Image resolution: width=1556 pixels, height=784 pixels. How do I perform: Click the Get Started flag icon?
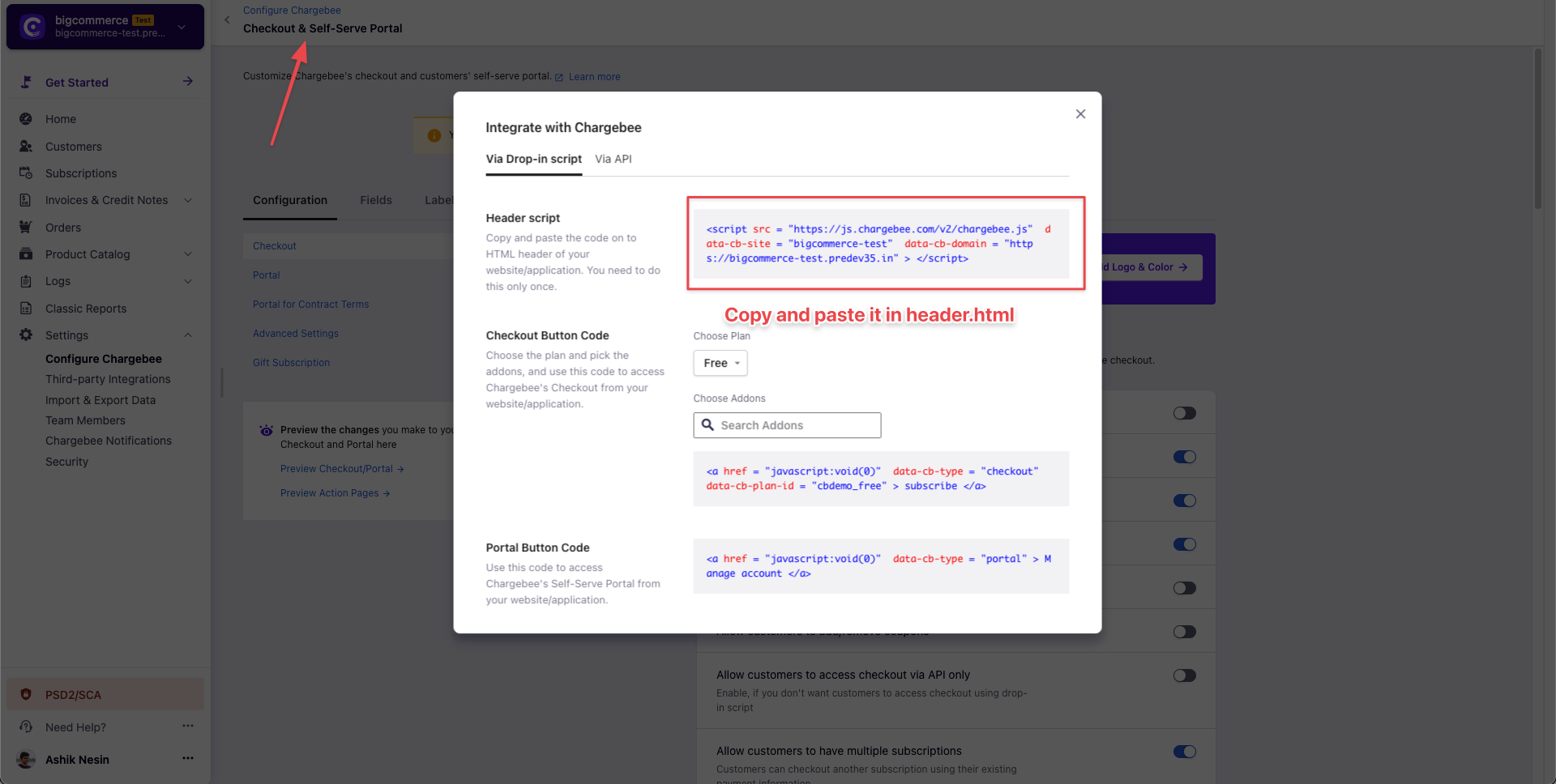26,82
